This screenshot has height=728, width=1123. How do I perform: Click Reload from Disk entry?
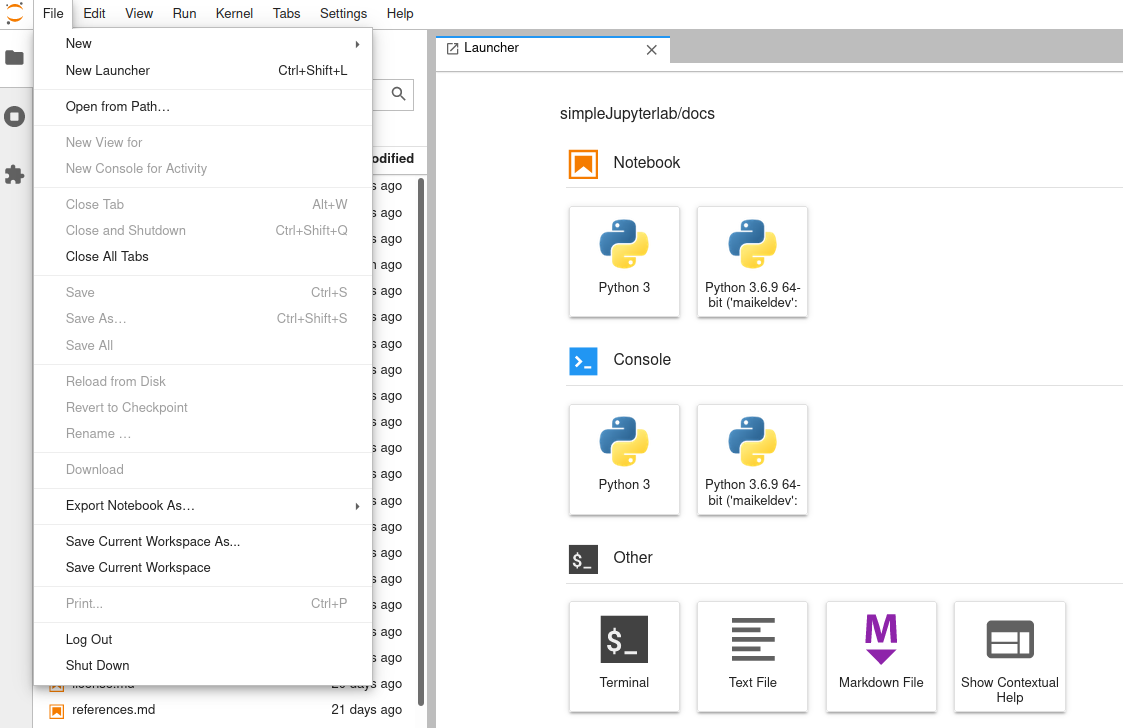(203, 382)
